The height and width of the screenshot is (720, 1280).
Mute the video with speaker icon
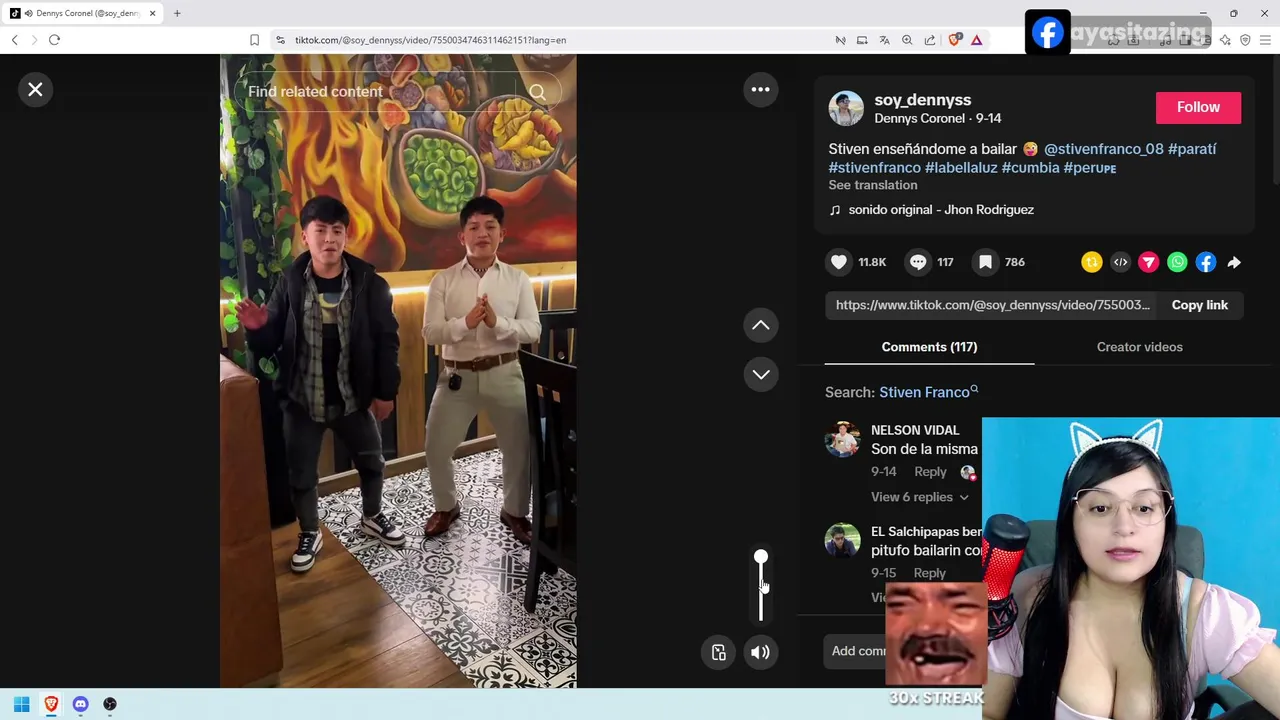760,652
